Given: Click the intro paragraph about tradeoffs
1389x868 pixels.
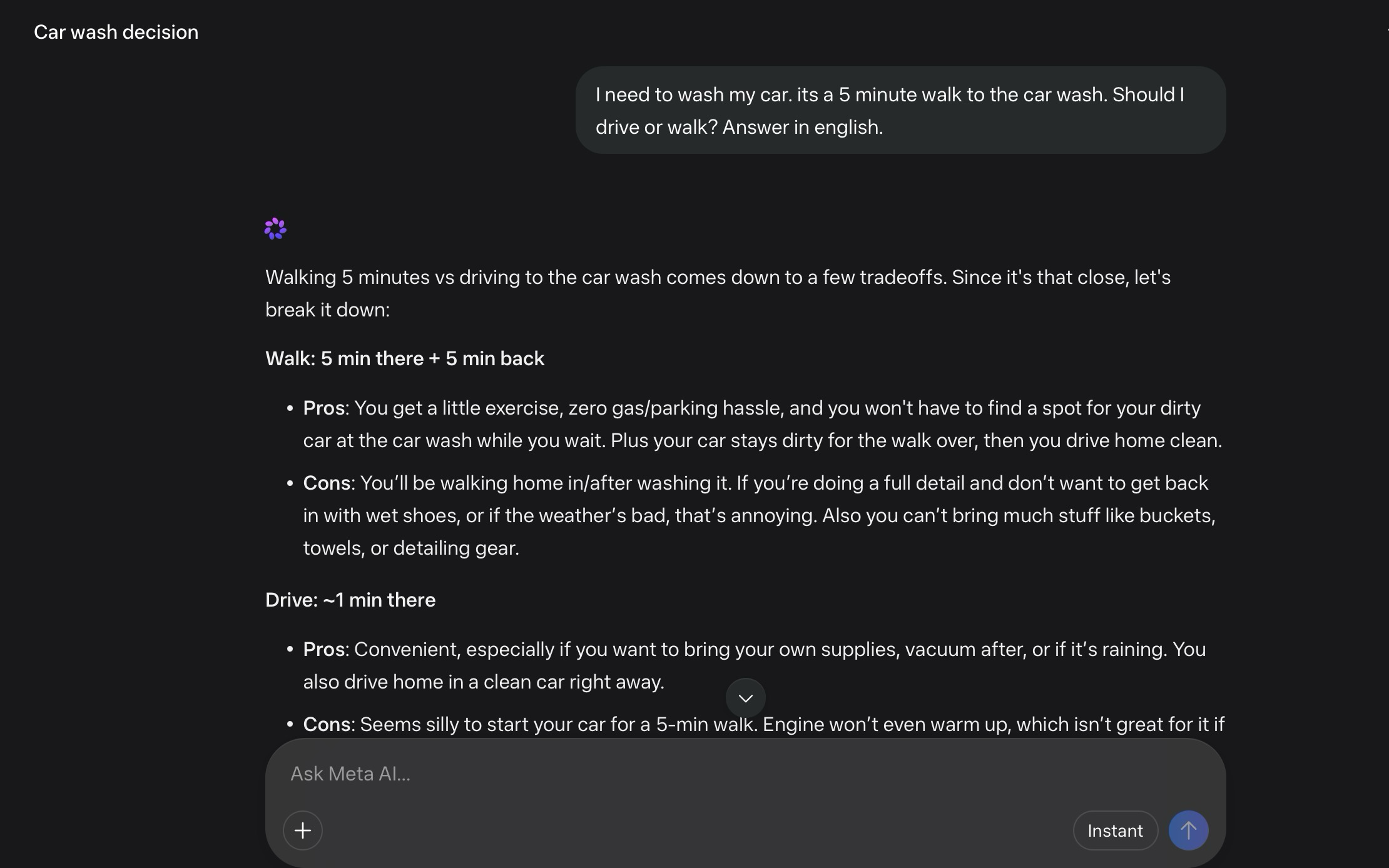Looking at the screenshot, I should 718,277.
